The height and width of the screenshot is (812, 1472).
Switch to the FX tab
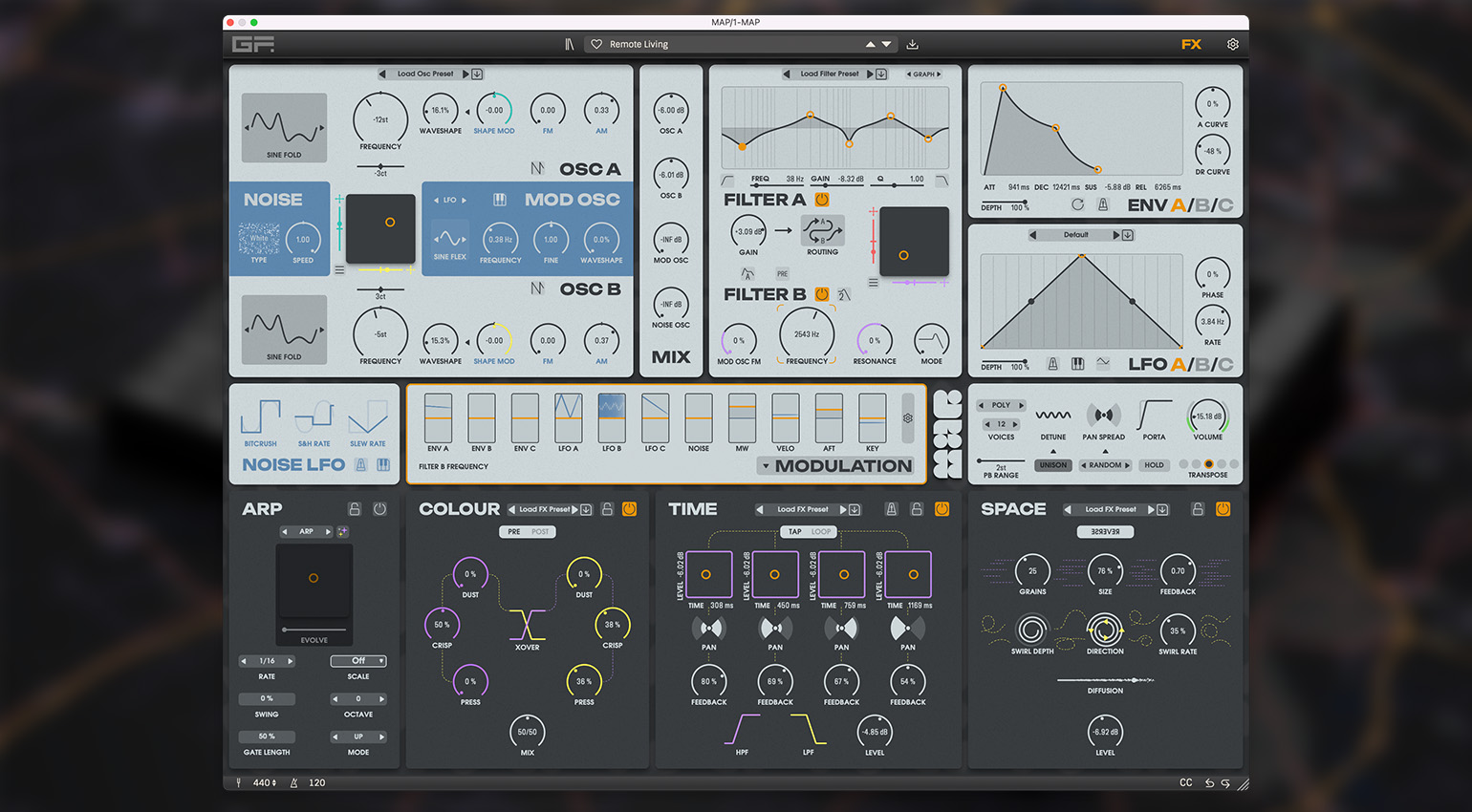point(1191,44)
